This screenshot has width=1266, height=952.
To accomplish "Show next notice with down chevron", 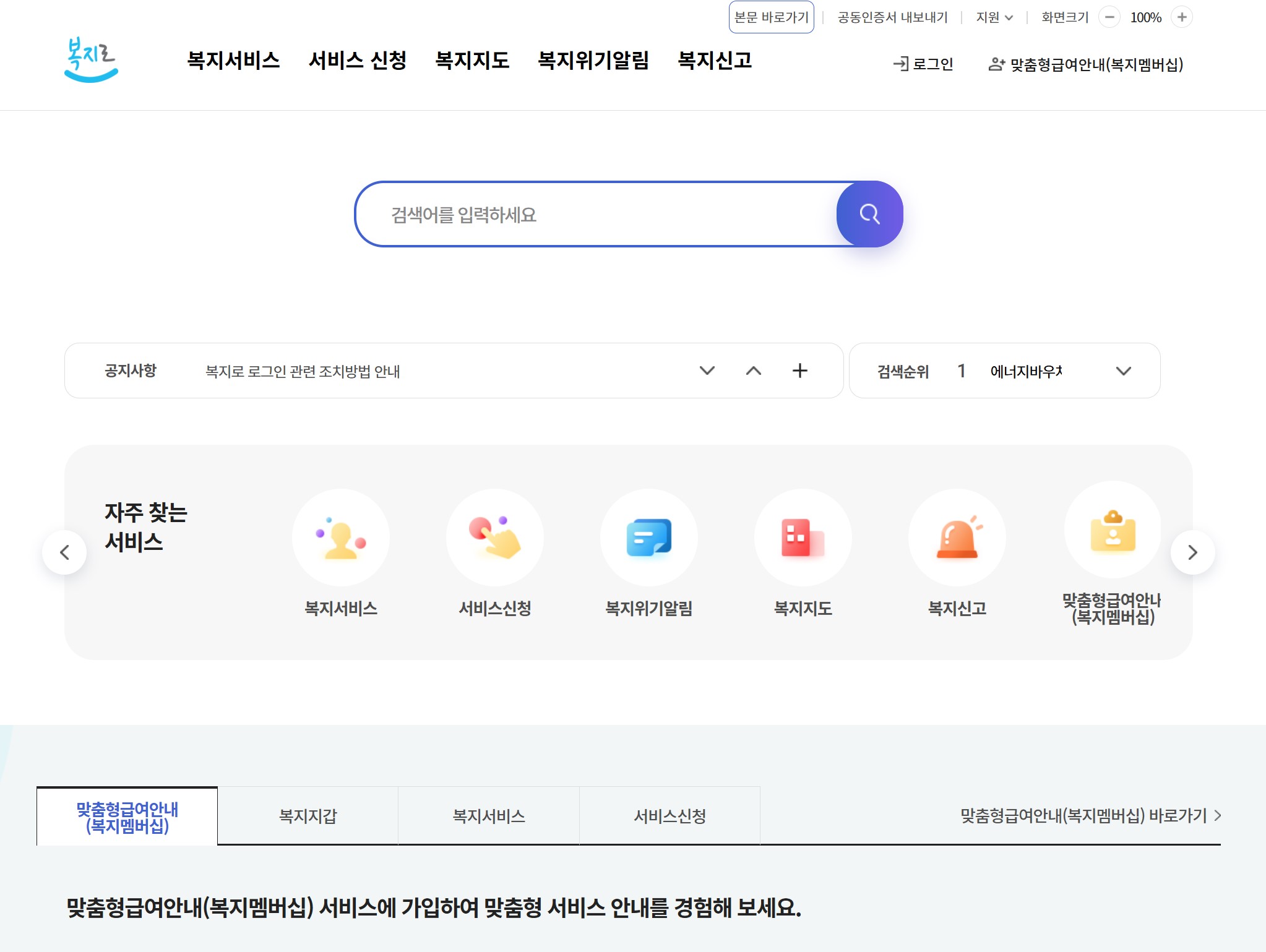I will (707, 371).
